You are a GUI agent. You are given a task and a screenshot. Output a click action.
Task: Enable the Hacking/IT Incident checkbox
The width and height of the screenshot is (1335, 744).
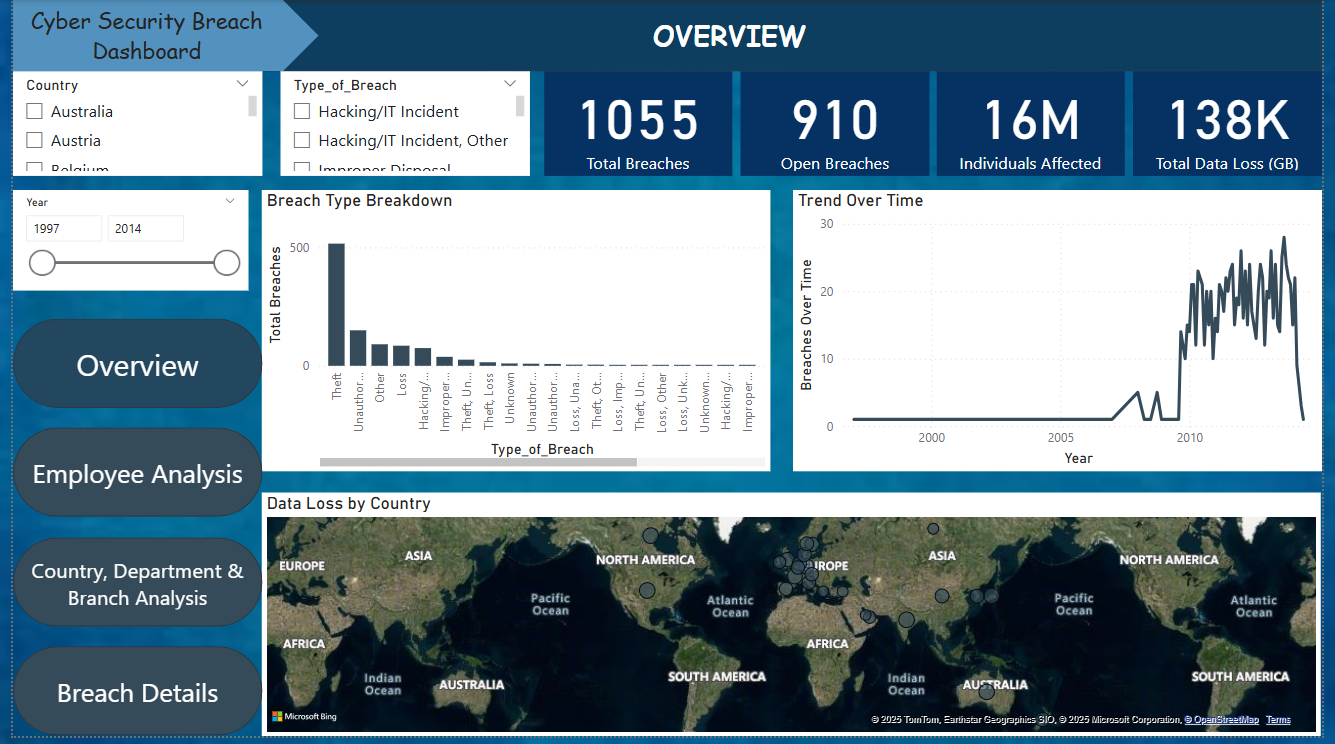pos(302,112)
